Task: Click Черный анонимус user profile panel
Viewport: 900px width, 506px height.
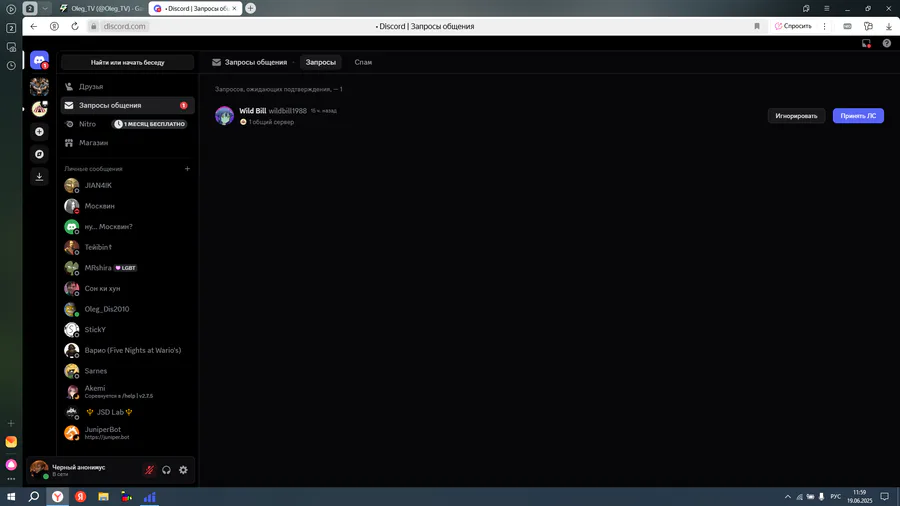Action: click(83, 470)
